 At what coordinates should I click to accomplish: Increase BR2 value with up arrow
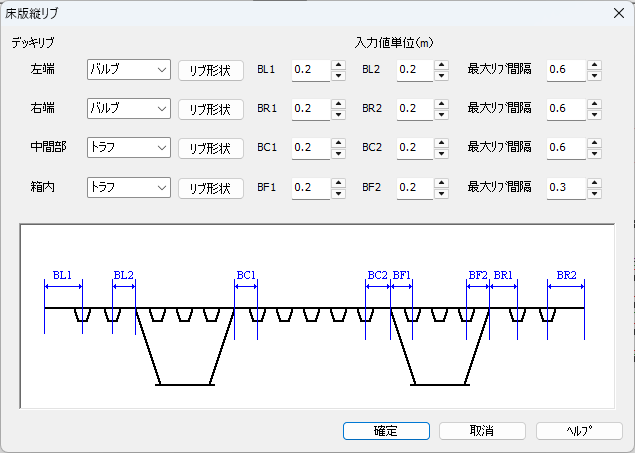(441, 104)
